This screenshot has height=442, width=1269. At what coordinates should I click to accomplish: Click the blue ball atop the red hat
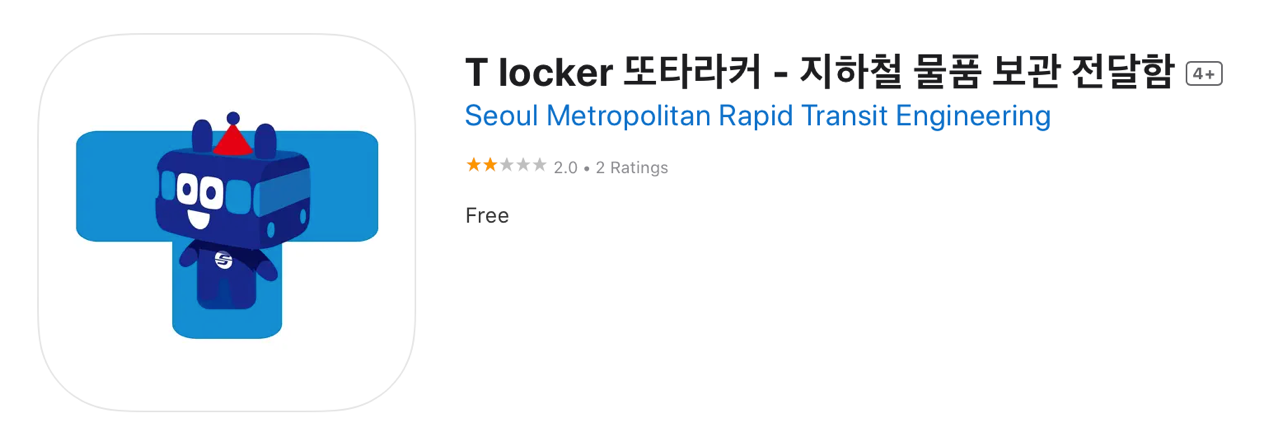233,118
